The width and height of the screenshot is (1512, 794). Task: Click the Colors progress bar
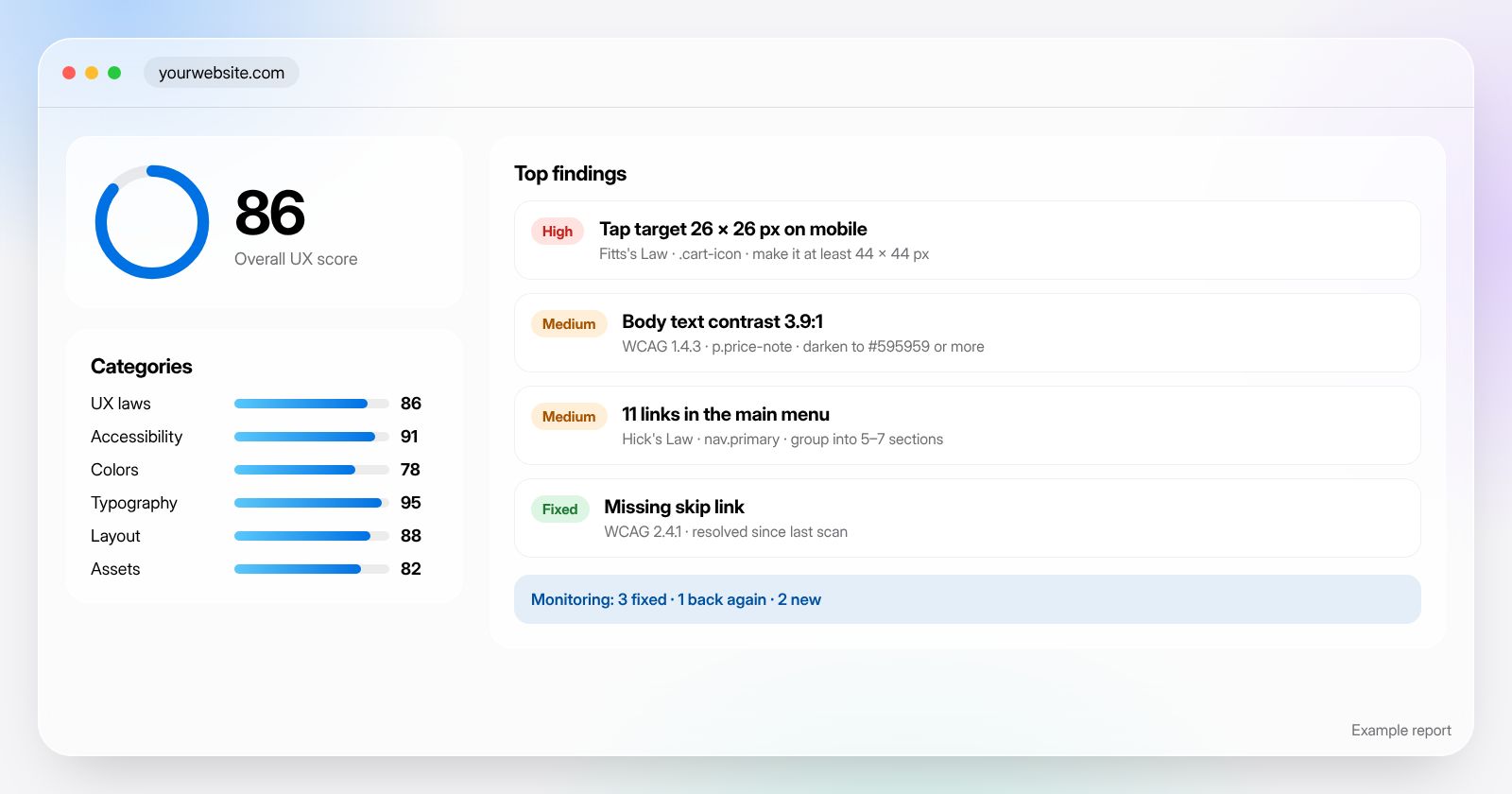click(312, 470)
